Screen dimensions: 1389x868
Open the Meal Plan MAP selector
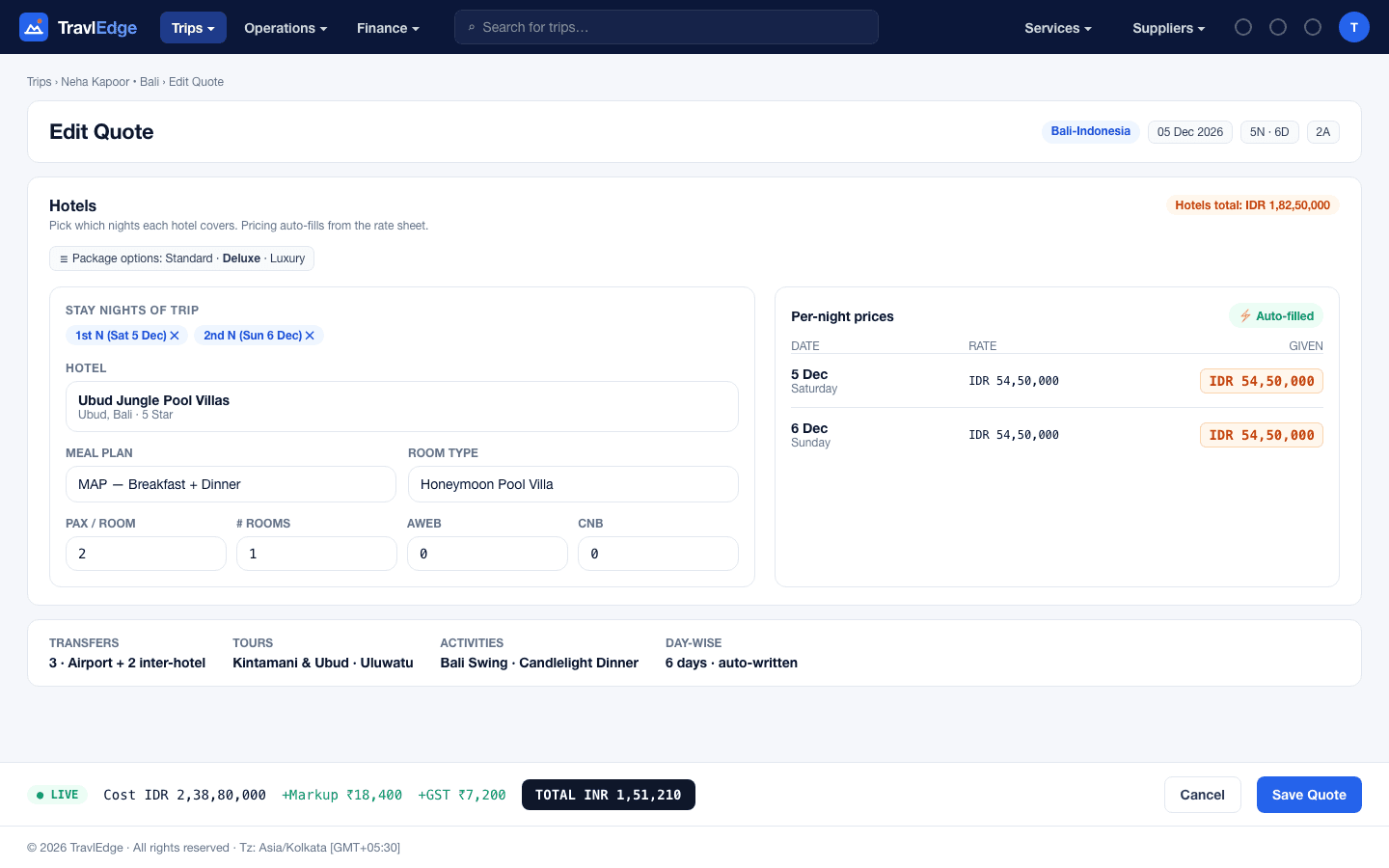coord(231,484)
